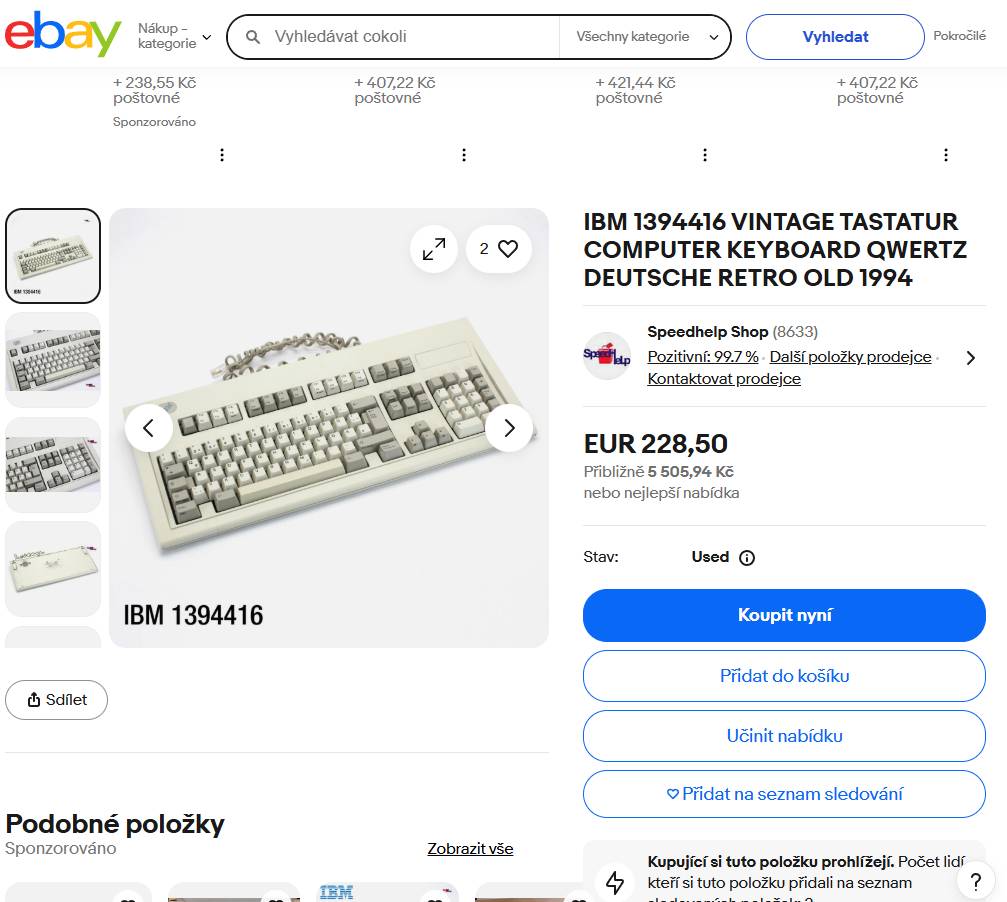Expand the product image to fullscreen
The height and width of the screenshot is (902, 1007).
(434, 249)
